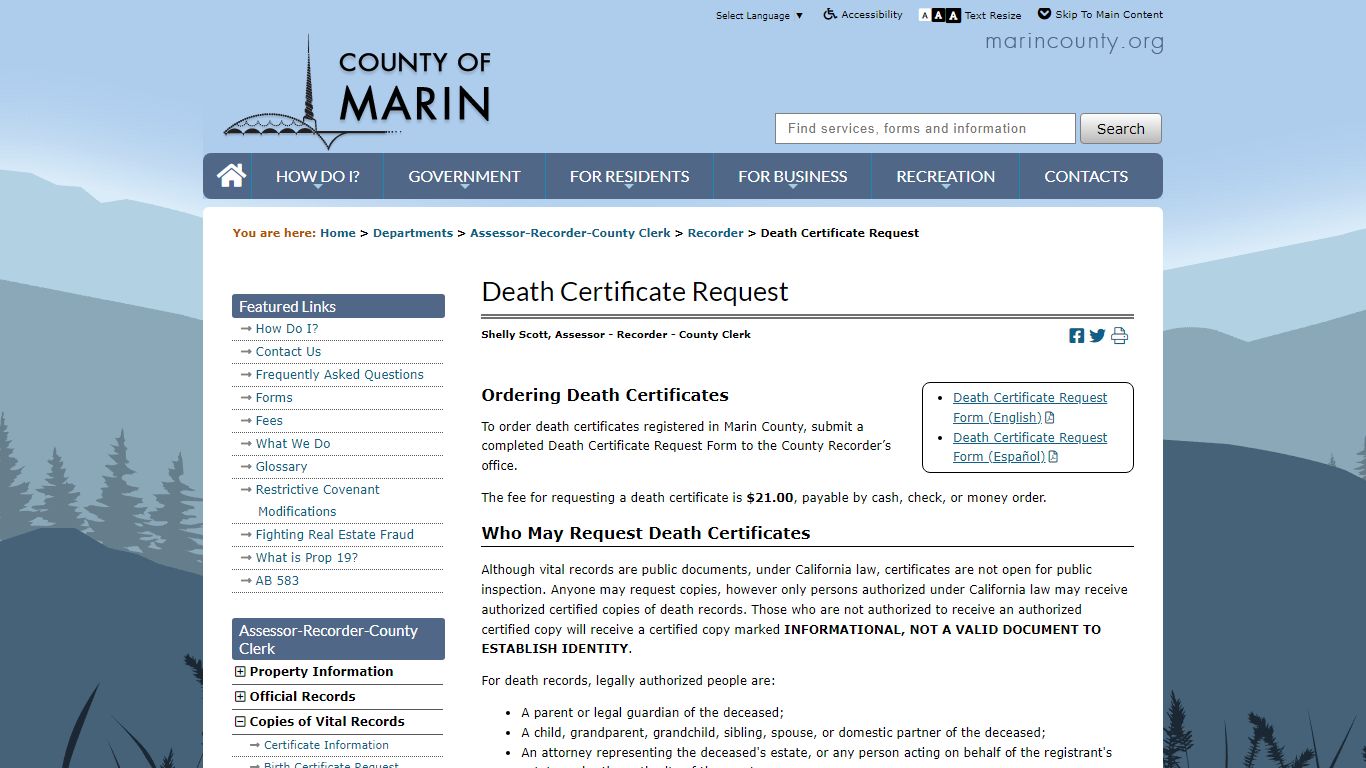
Task: Open What is Prop 19? link
Action: click(306, 558)
